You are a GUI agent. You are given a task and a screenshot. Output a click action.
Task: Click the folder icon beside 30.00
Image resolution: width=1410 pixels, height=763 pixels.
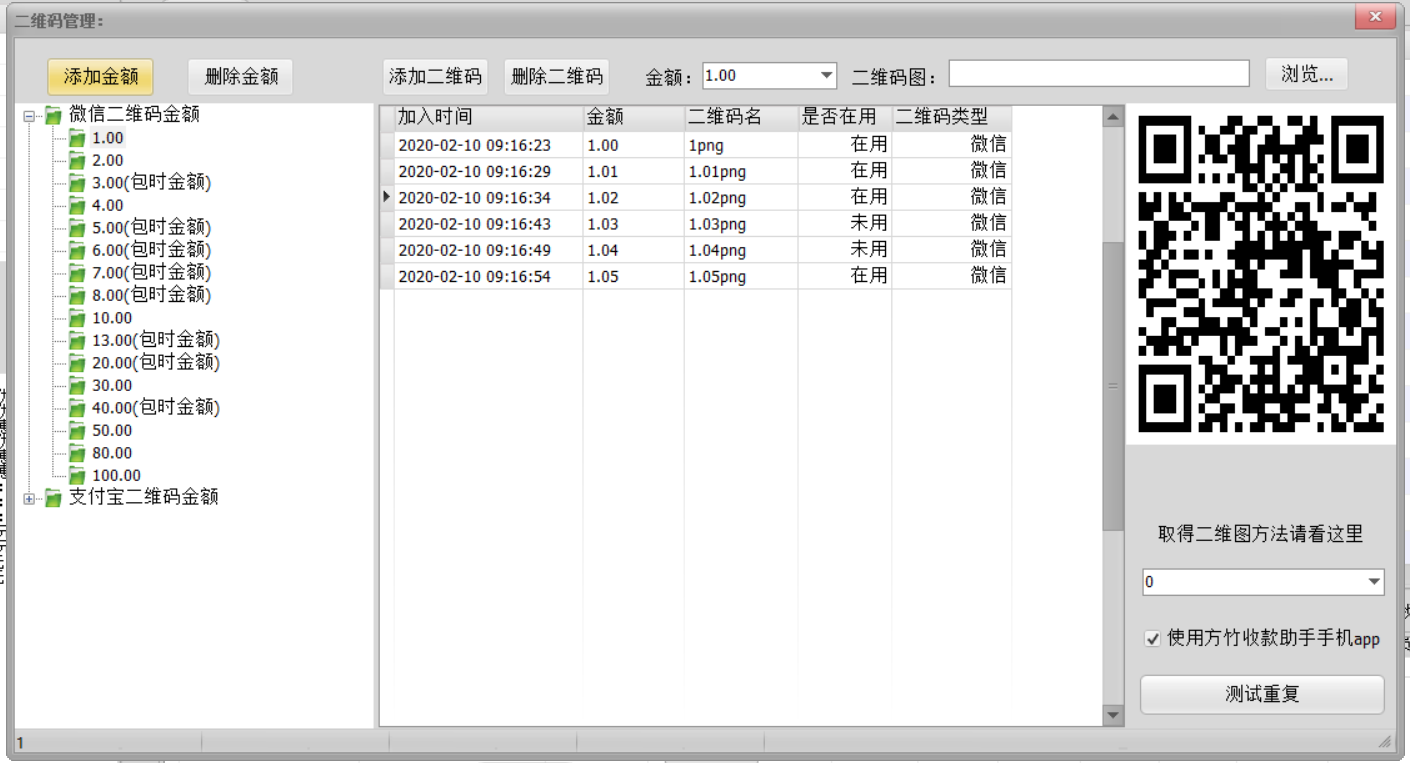pyautogui.click(x=77, y=386)
